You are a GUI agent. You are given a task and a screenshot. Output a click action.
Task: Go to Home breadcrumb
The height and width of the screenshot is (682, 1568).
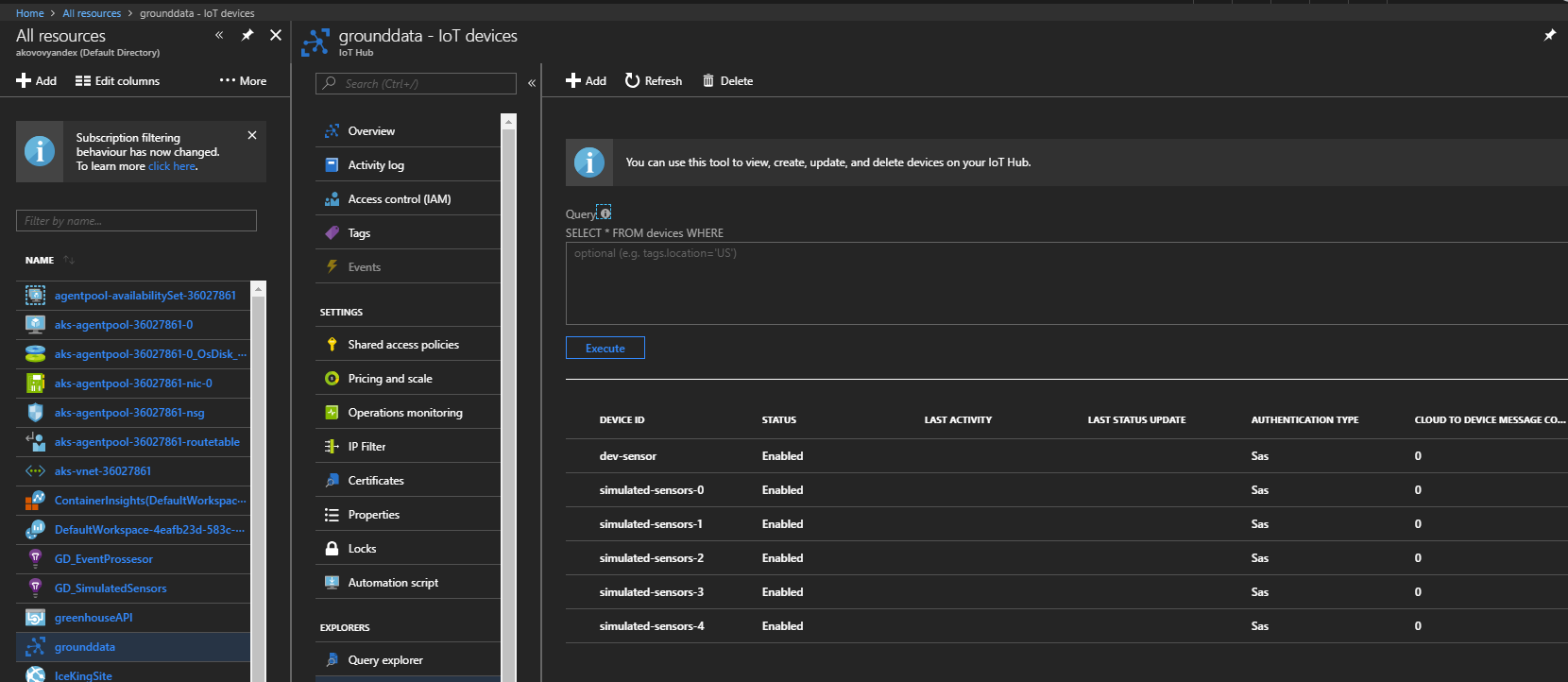(x=30, y=13)
